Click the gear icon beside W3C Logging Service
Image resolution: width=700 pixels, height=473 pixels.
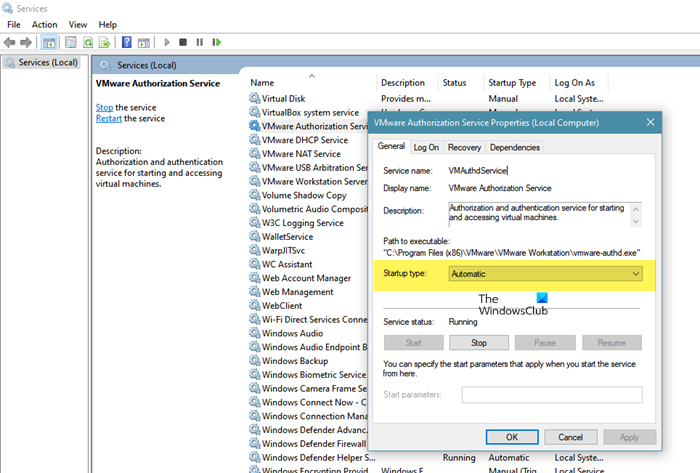pos(254,223)
